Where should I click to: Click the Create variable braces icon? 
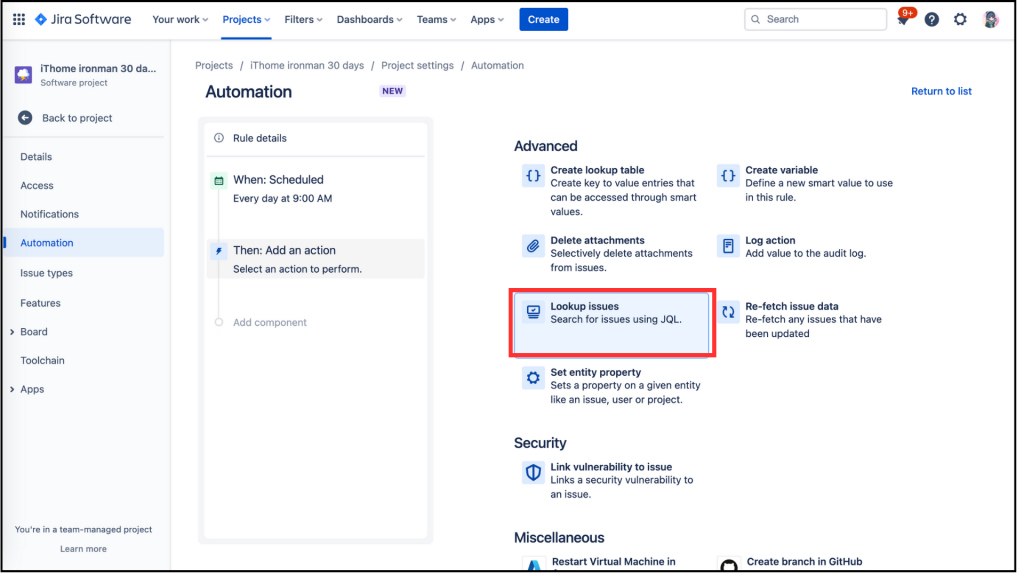pos(729,176)
